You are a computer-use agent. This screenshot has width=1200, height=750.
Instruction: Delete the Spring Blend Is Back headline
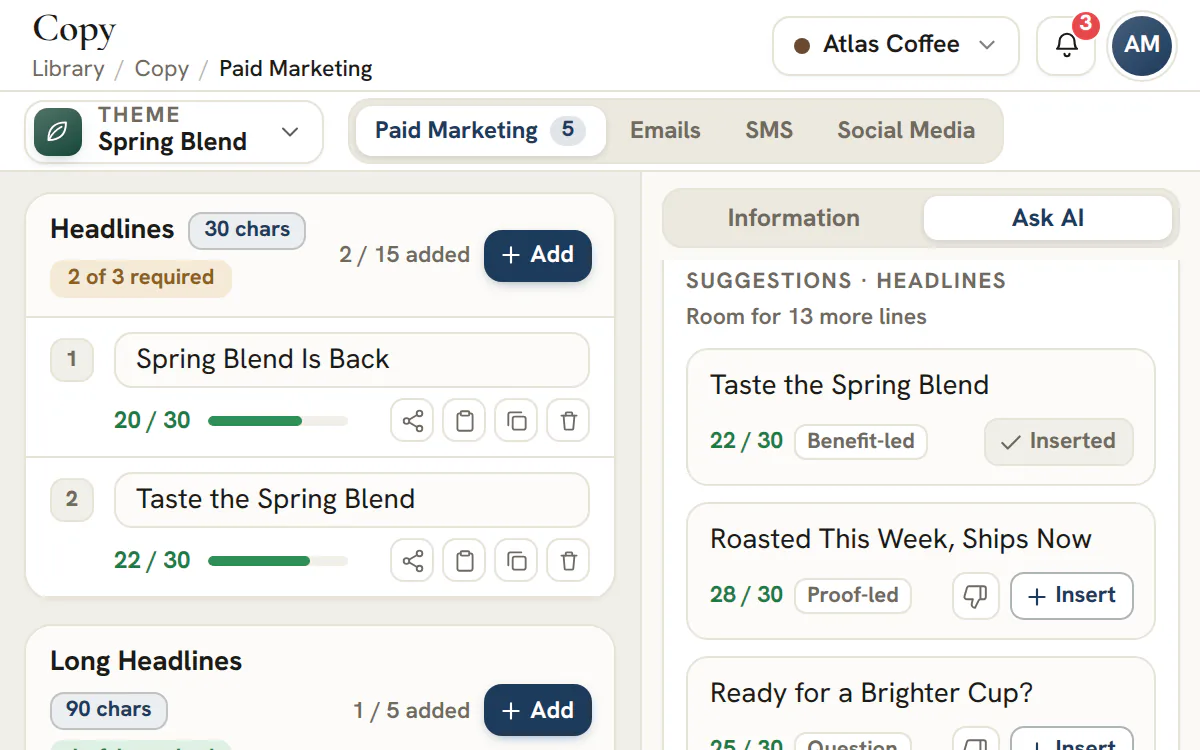pos(569,421)
